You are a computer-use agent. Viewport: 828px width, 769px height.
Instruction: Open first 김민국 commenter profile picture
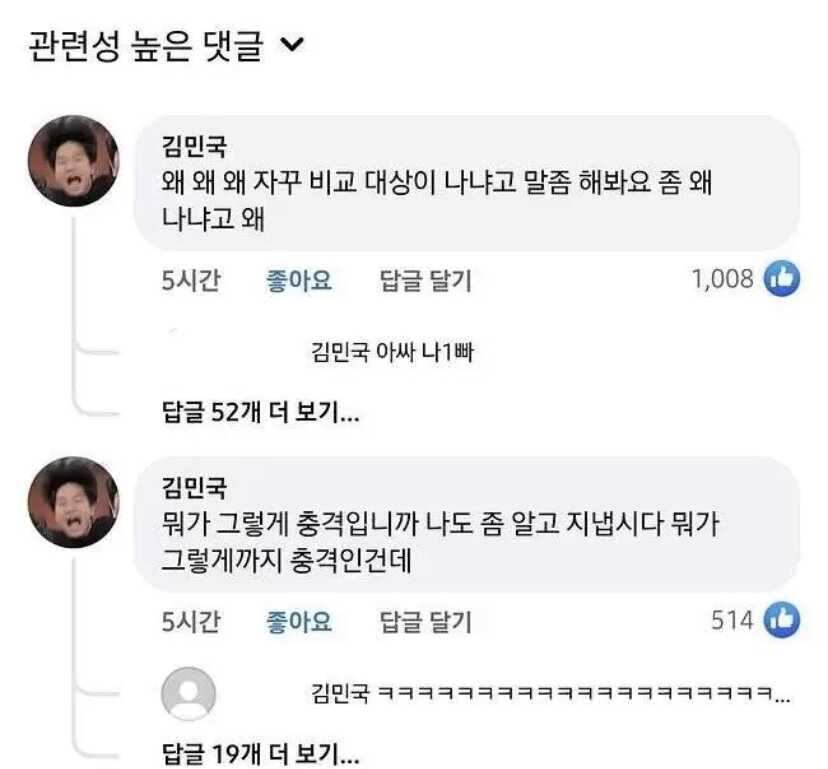point(73,161)
